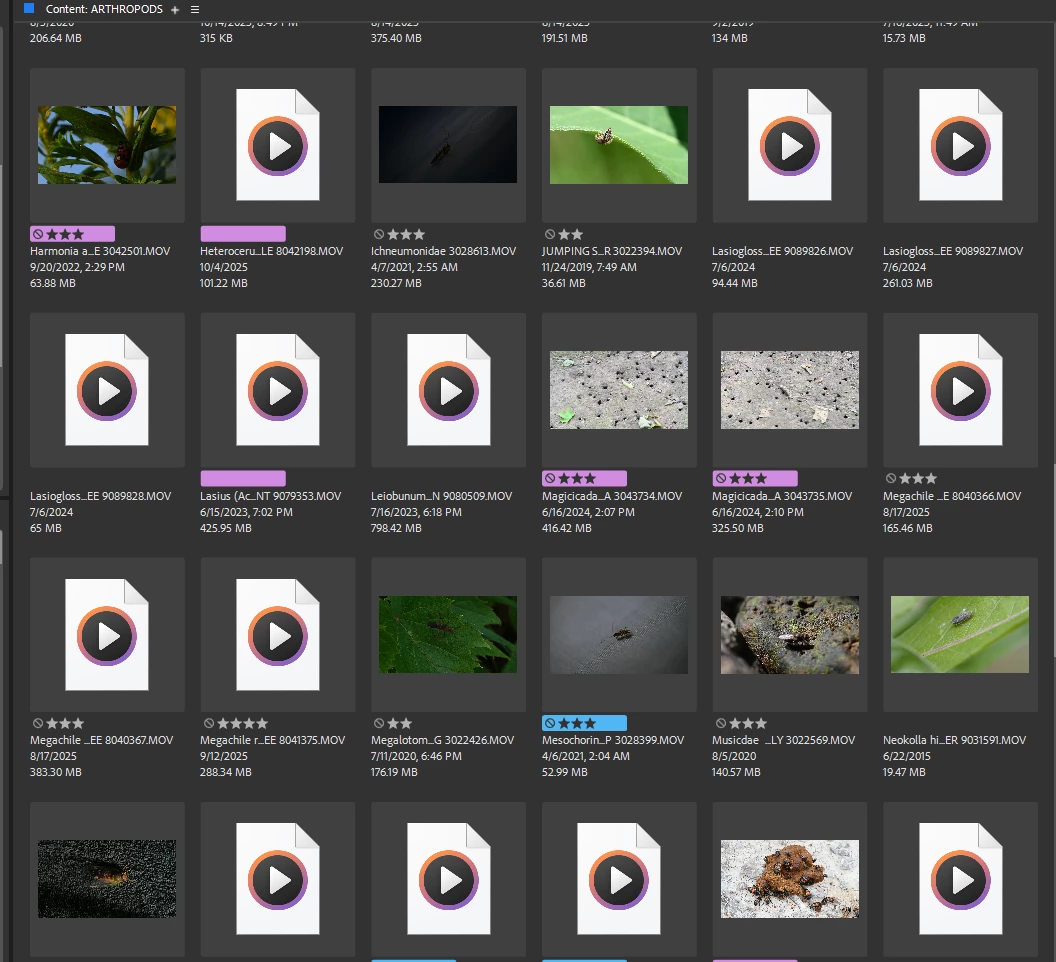This screenshot has width=1056, height=962.
Task: Select the dark Ichneumonidae 3028613.MOV thumbnail
Action: click(x=448, y=144)
